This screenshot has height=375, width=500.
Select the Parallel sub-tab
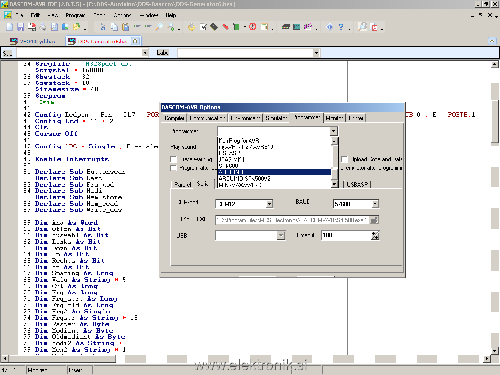(183, 184)
